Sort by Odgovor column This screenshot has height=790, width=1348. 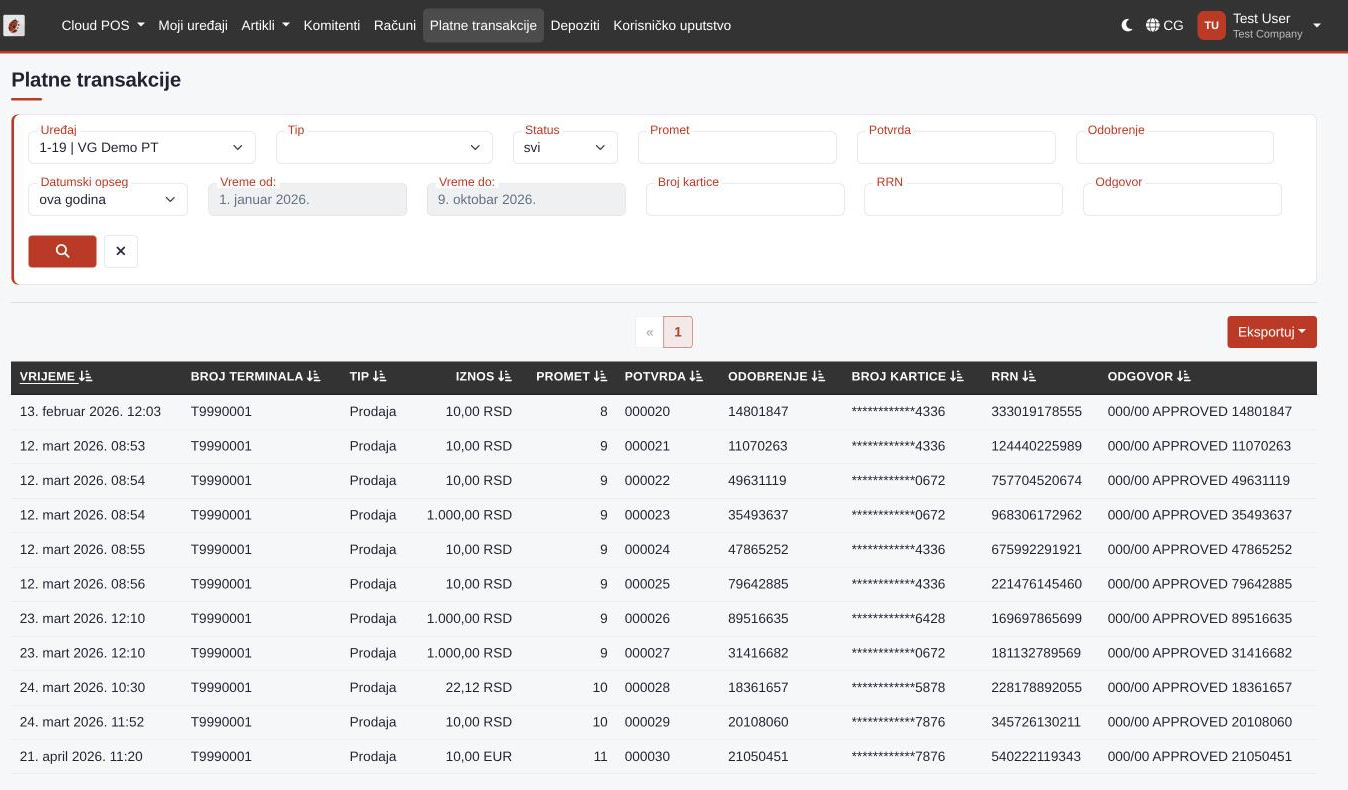coord(1150,376)
